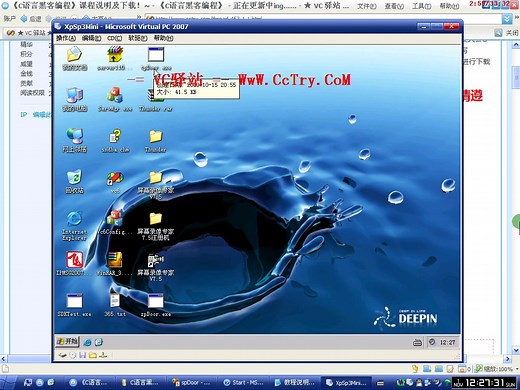Screen dimensions: 520x390
Task: Open the CD menu in Virtual PC
Action: 114,38
